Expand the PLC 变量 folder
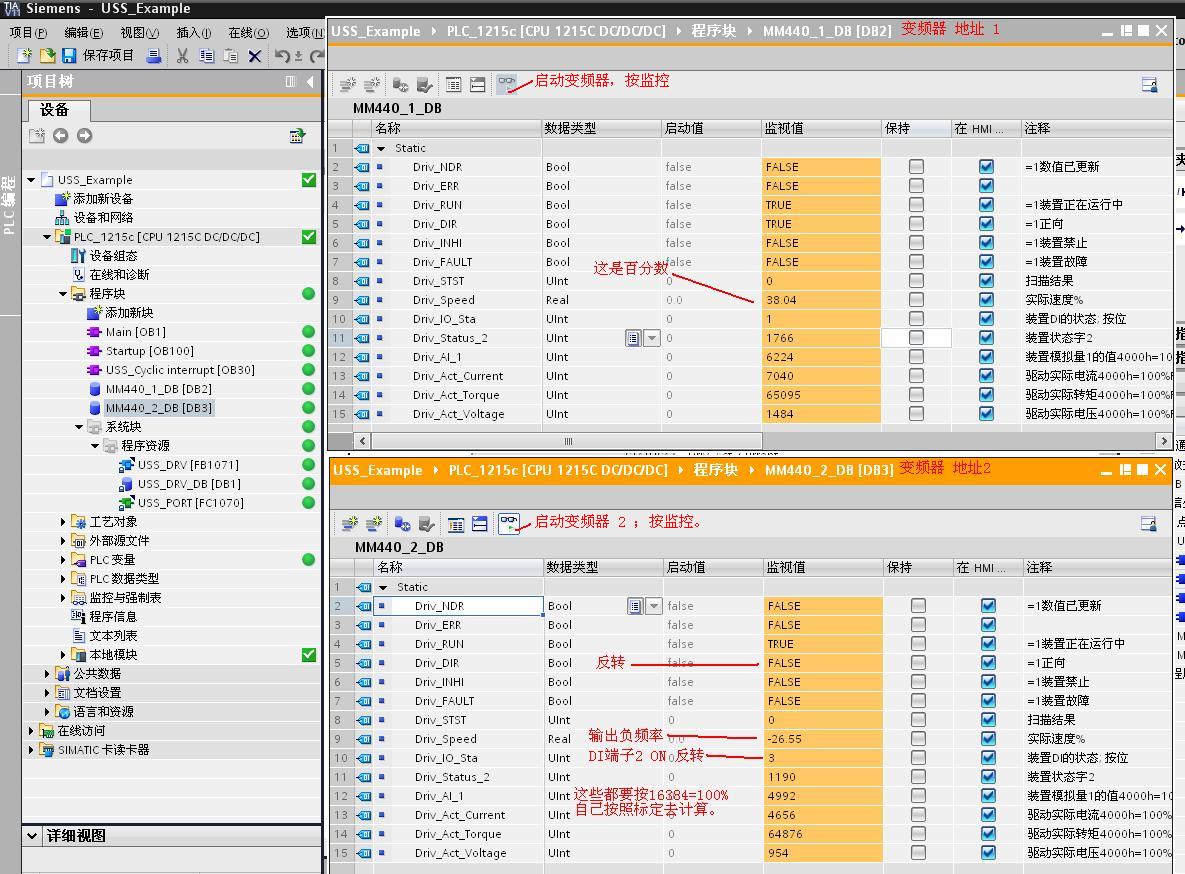The width and height of the screenshot is (1185, 874). point(63,559)
